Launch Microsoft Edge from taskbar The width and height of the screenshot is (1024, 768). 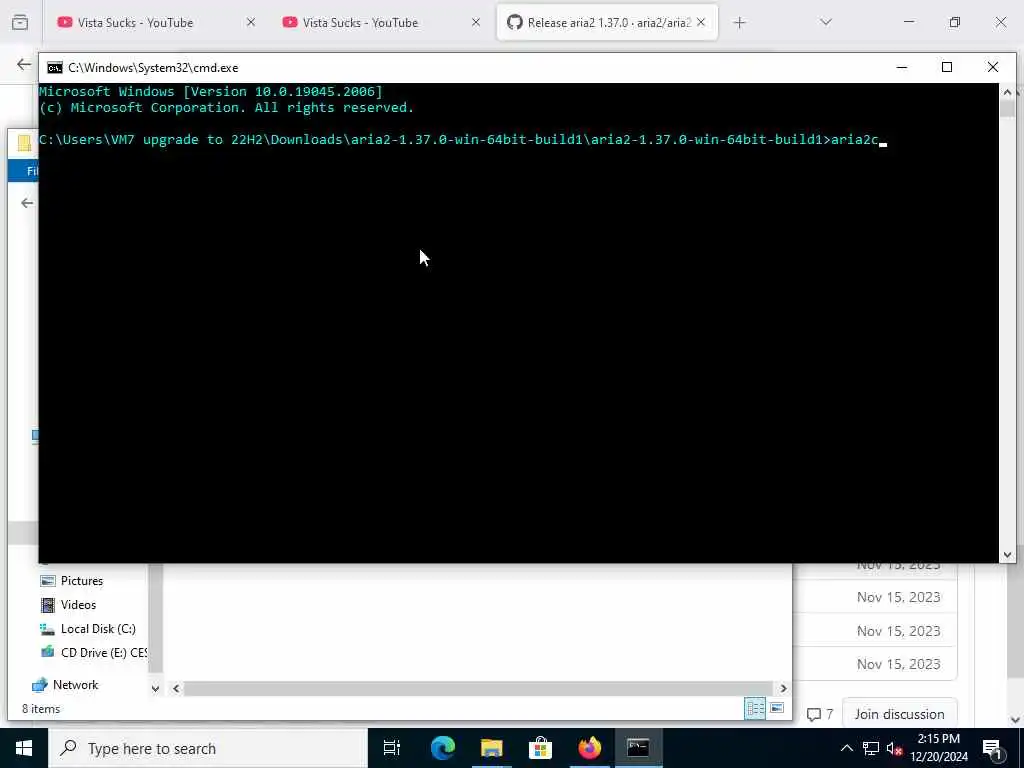pos(442,748)
